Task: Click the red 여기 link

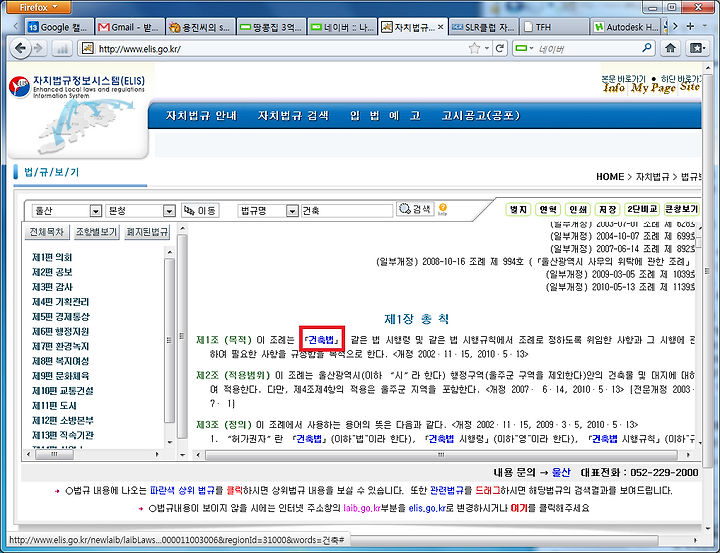Action: 518,508
